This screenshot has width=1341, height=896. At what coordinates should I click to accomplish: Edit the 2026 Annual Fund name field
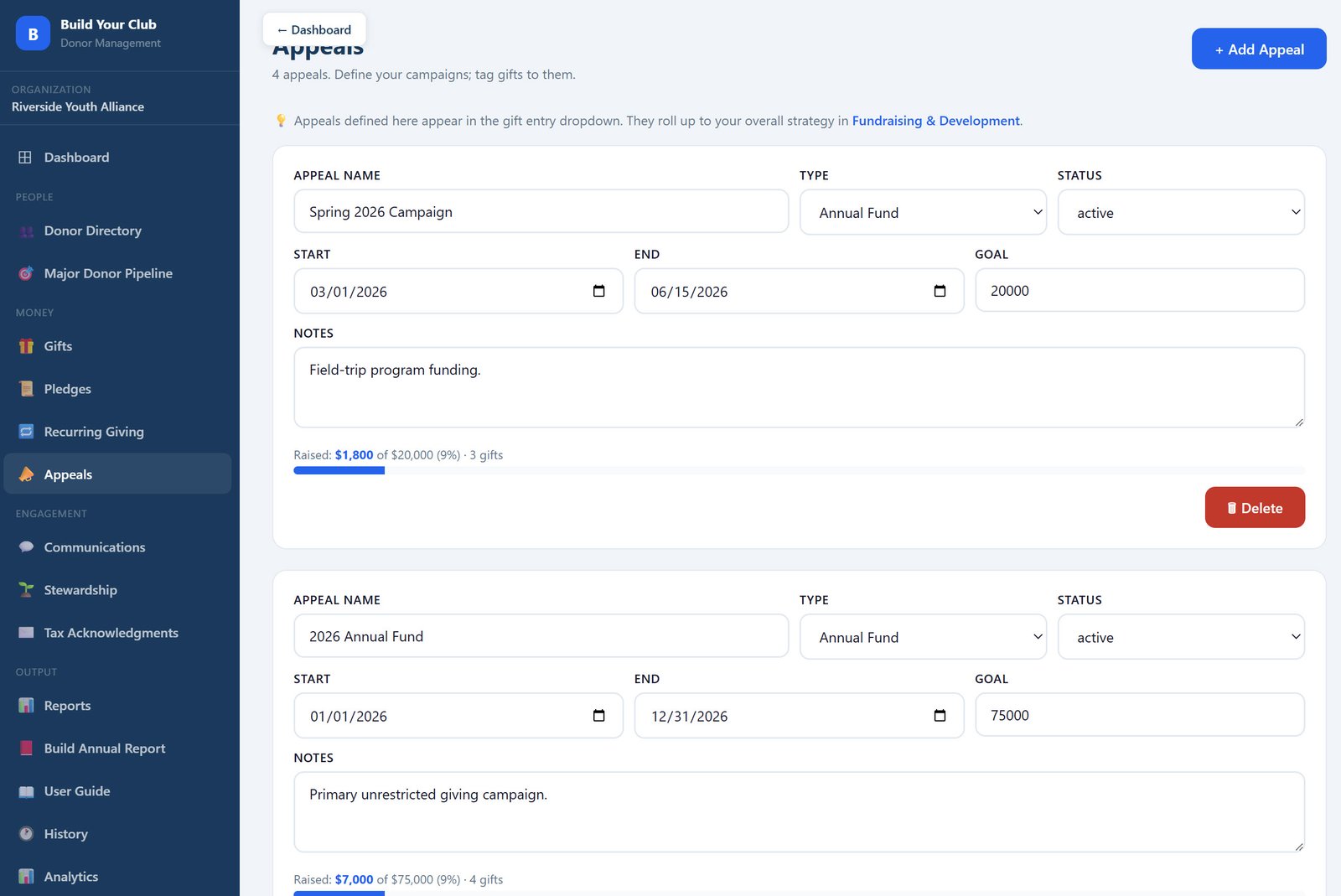pos(541,636)
